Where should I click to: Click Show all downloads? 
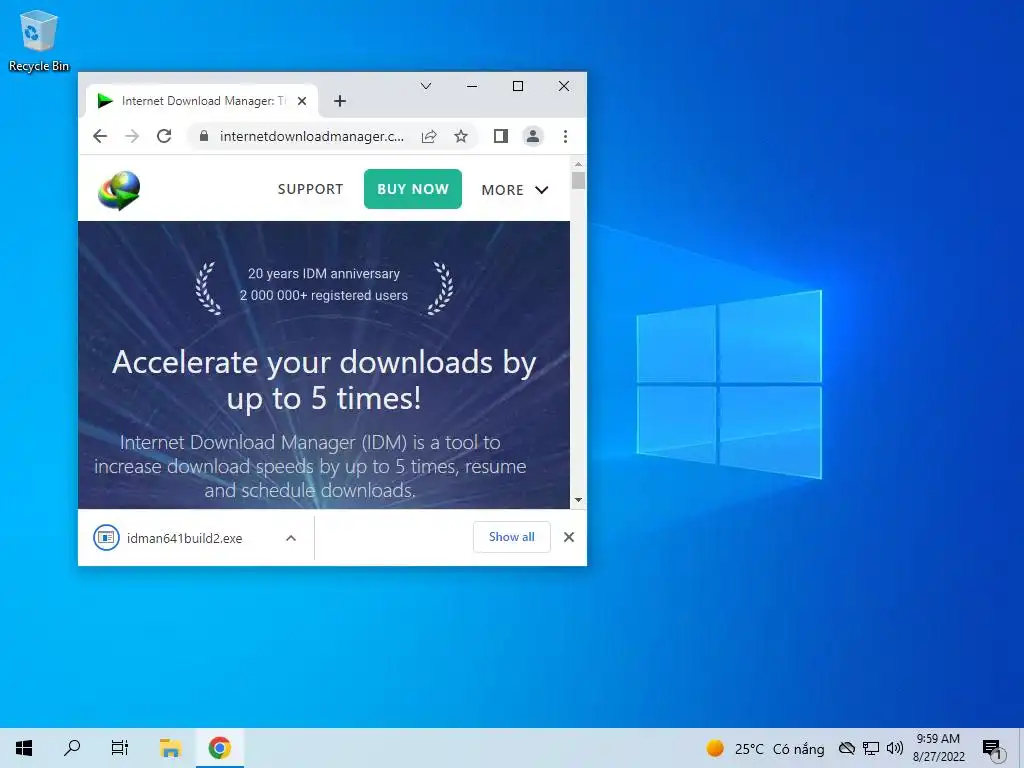(x=511, y=537)
